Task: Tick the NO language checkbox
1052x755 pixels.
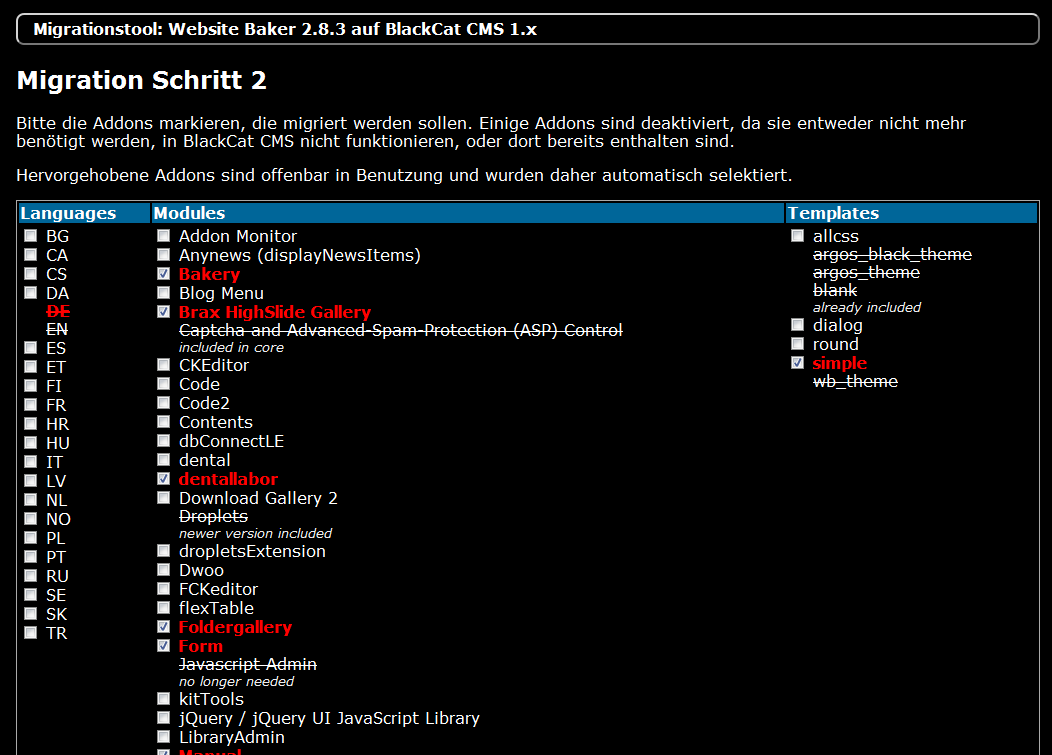Action: (31, 519)
